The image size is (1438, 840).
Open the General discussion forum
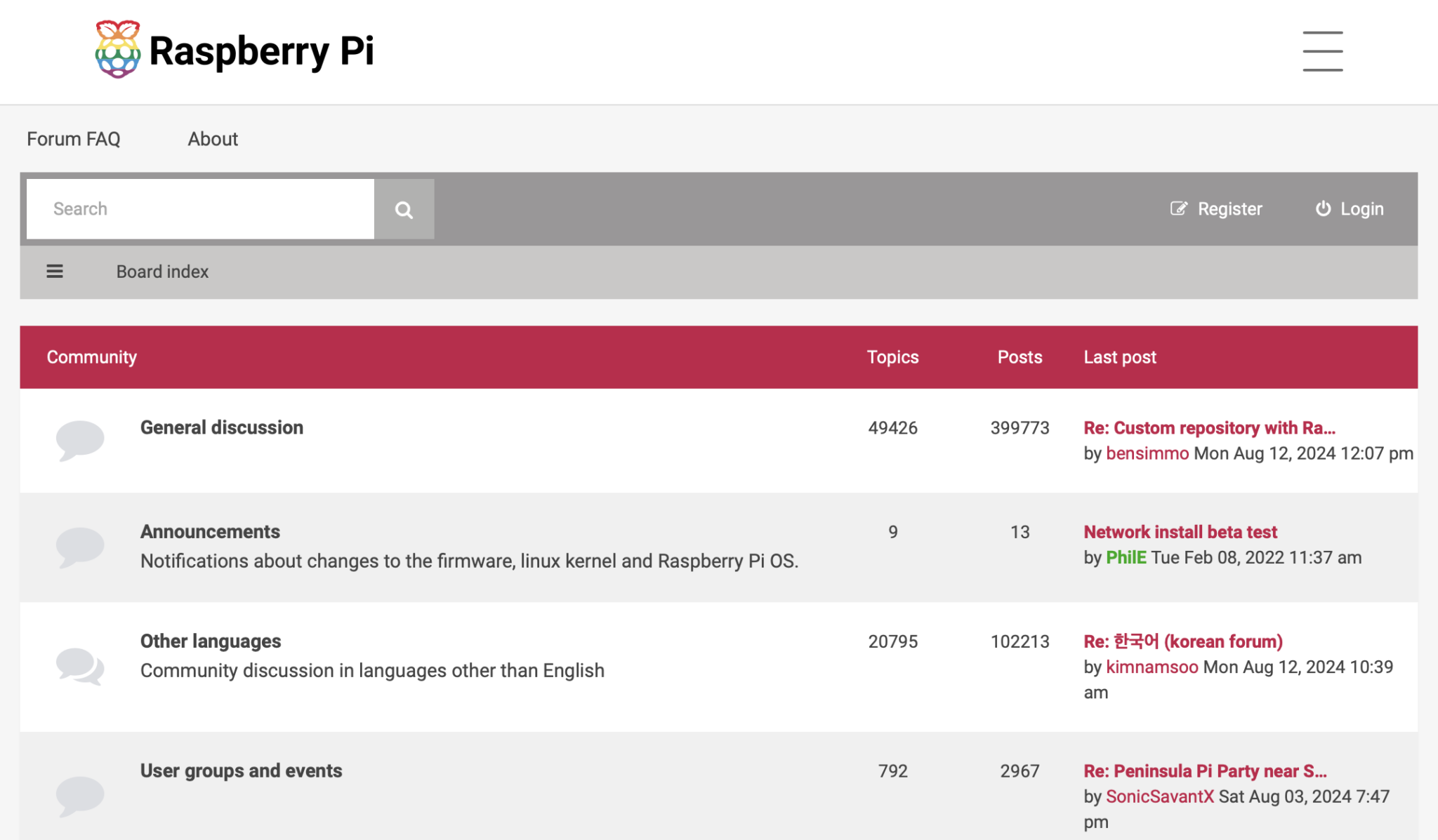click(x=222, y=427)
